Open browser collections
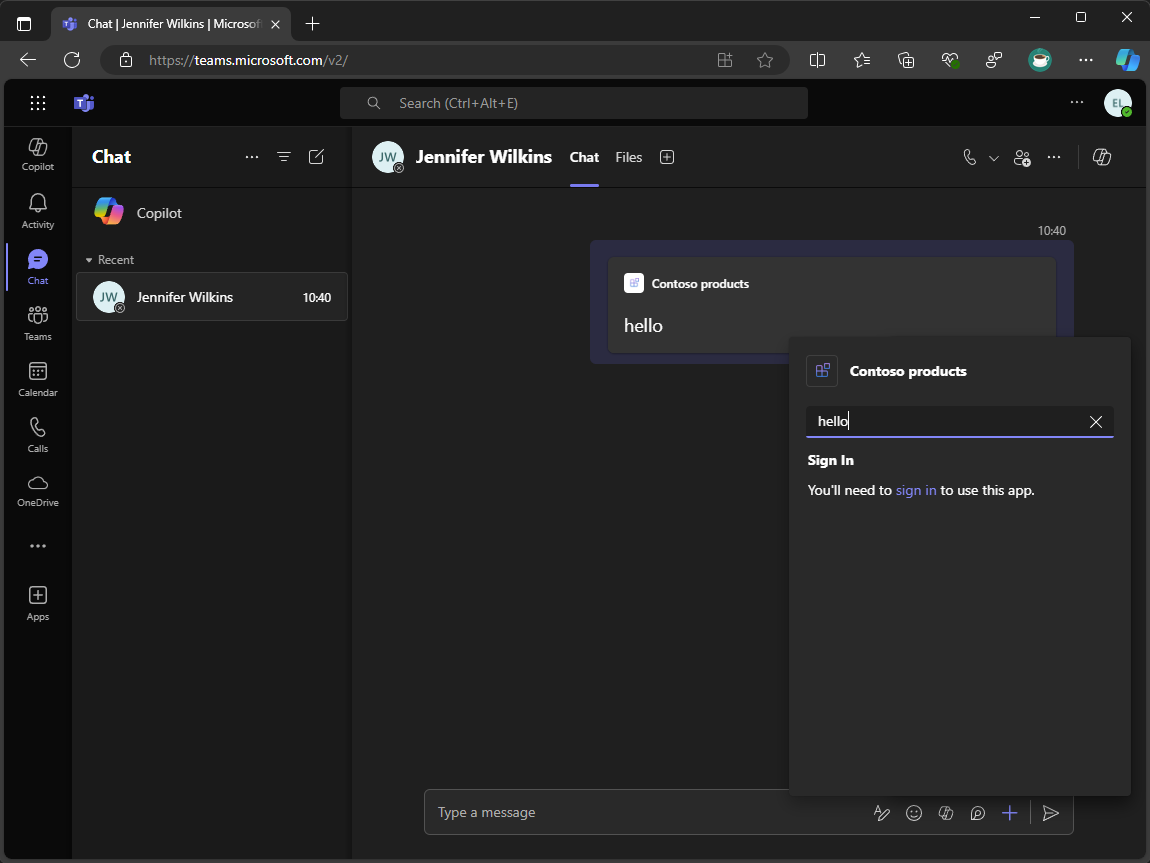The width and height of the screenshot is (1150, 863). [x=907, y=60]
